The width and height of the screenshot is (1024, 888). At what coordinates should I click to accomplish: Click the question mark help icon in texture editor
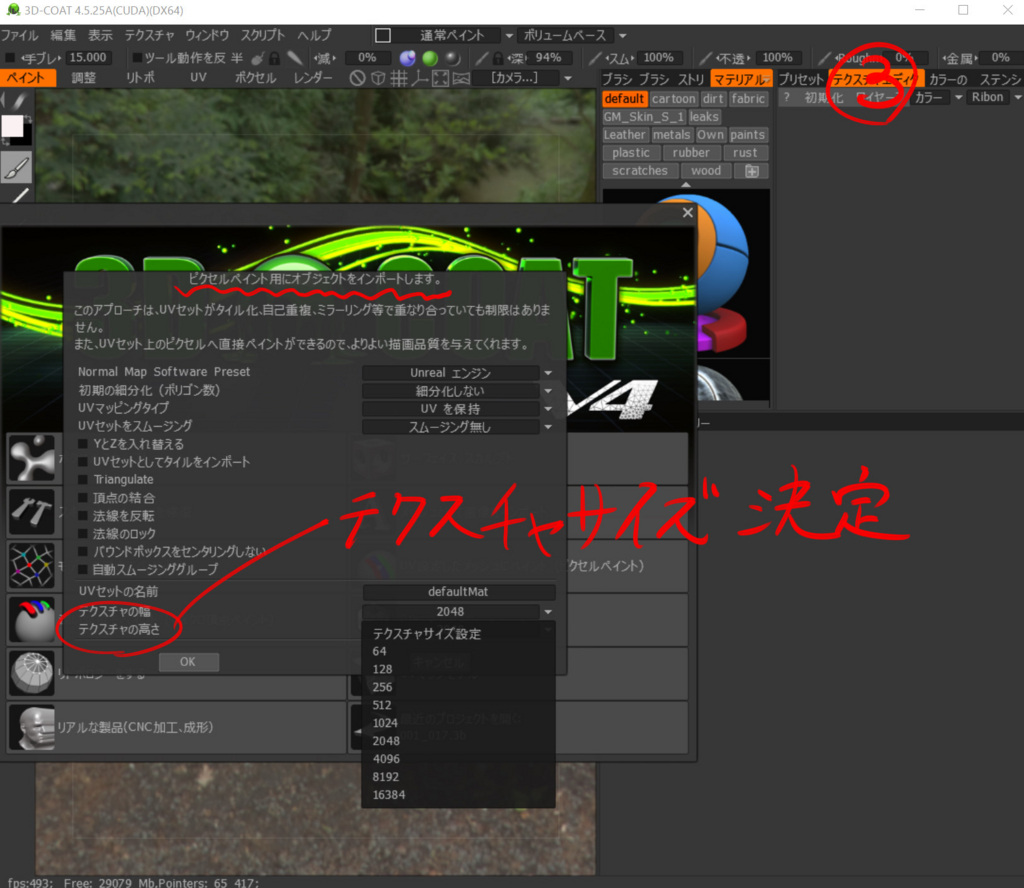tap(787, 97)
